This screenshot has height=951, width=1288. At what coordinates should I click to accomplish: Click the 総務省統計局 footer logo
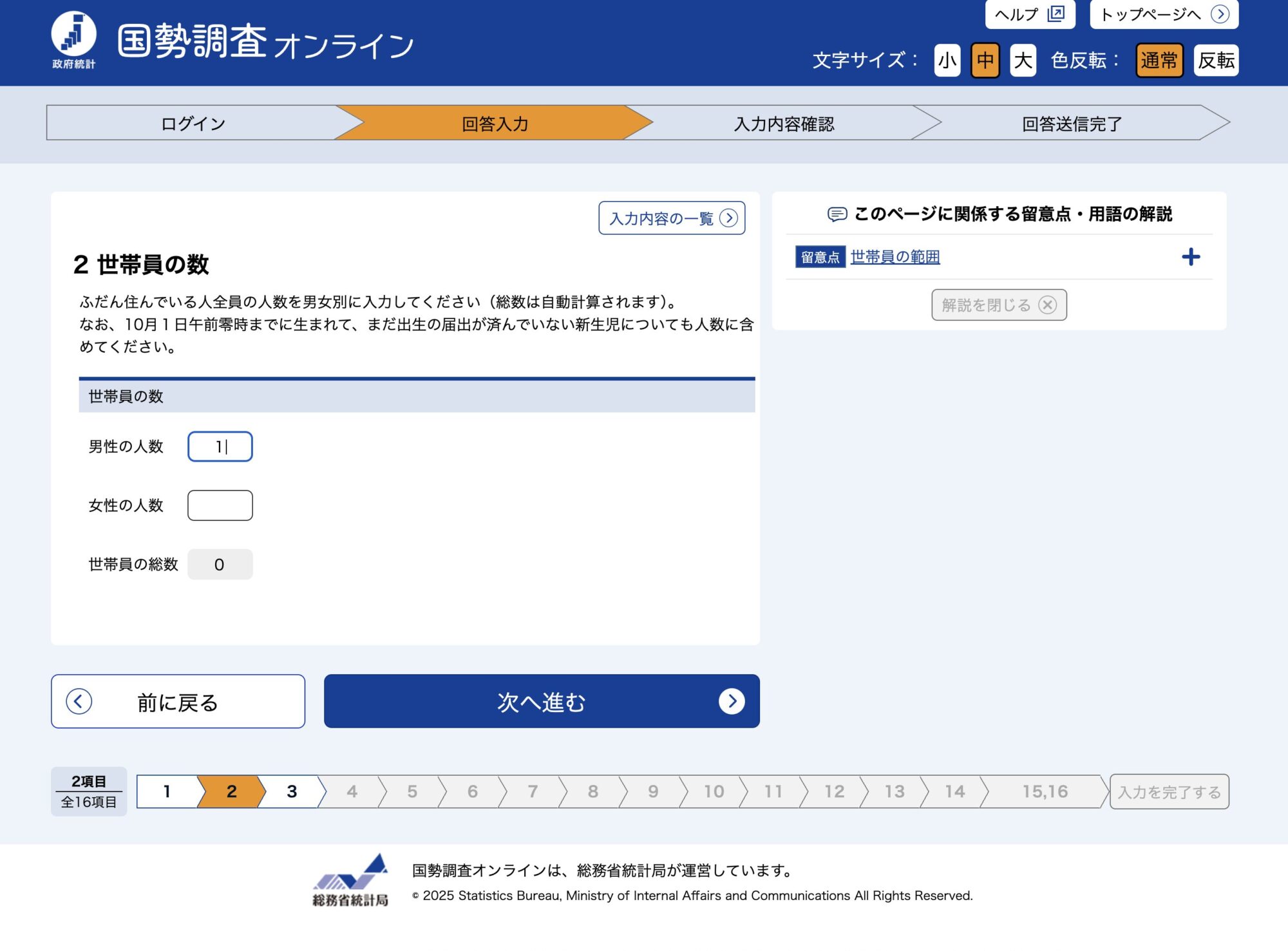click(350, 880)
